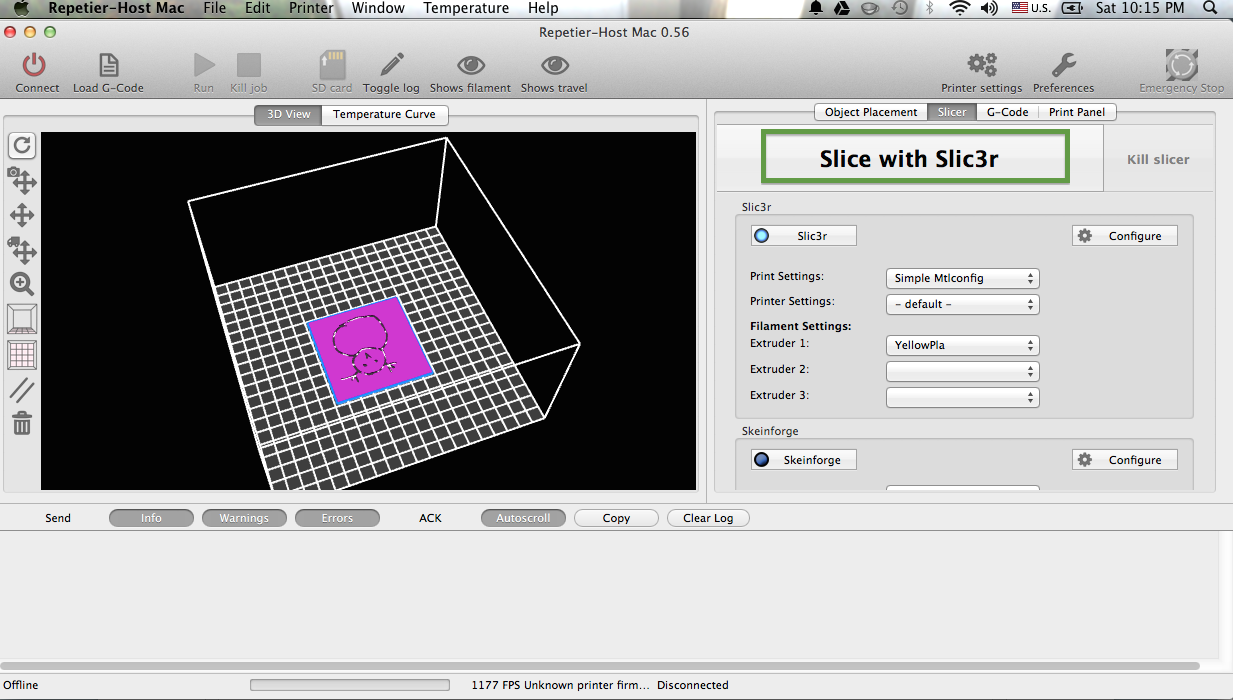Screen dimensions: 1233x700
Task: Copy the log contents
Action: [x=616, y=518]
